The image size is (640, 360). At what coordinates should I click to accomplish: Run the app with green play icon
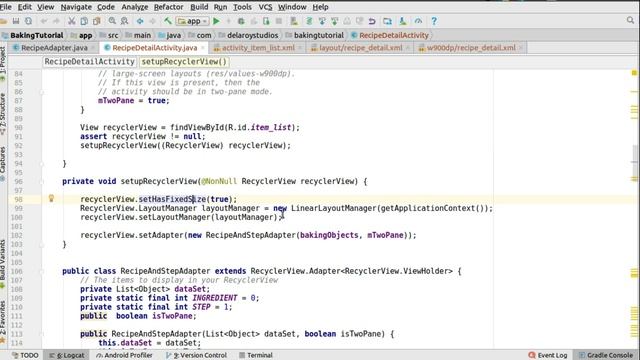point(216,21)
